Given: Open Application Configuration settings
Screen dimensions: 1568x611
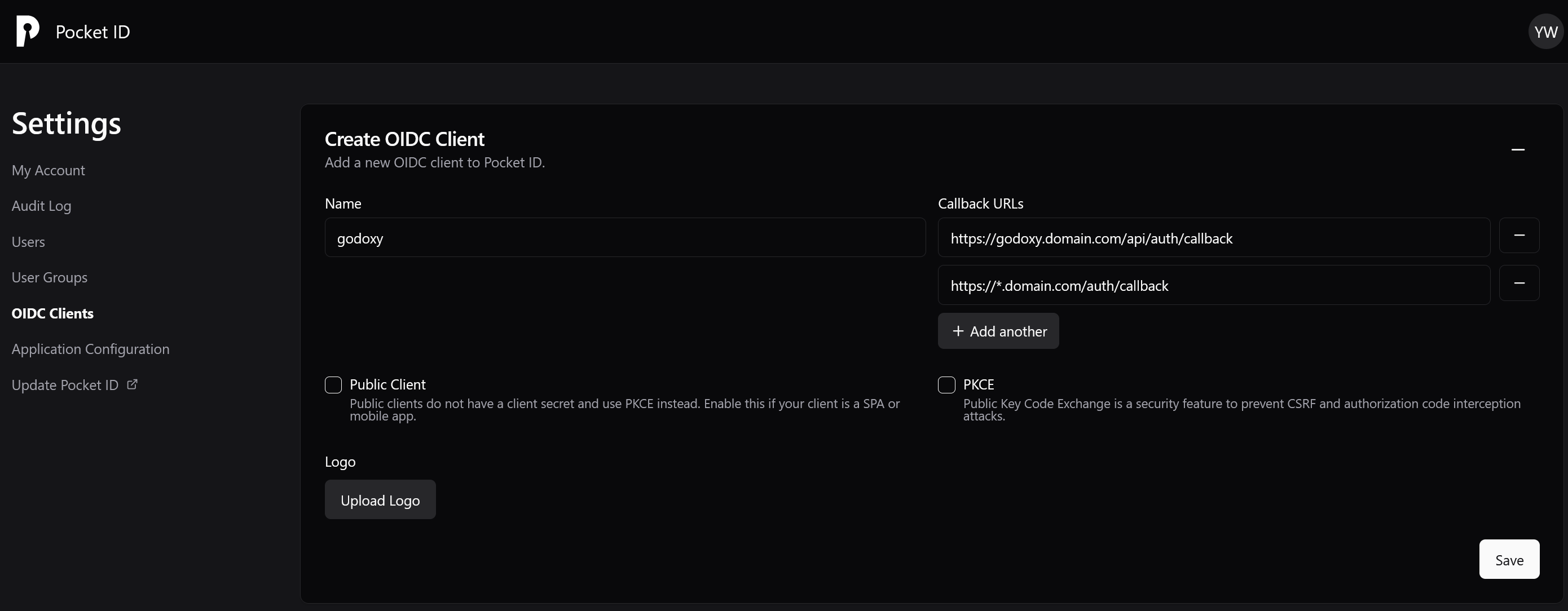Looking at the screenshot, I should (90, 349).
